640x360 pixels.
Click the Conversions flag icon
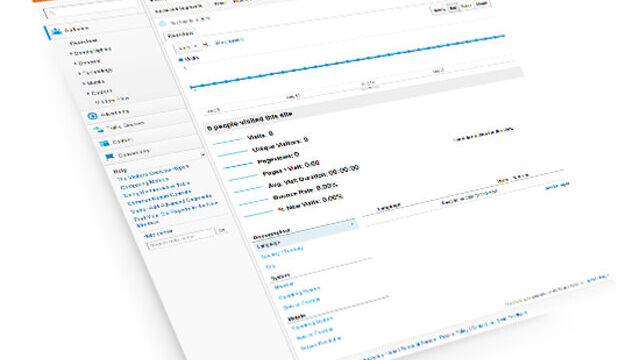(109, 156)
